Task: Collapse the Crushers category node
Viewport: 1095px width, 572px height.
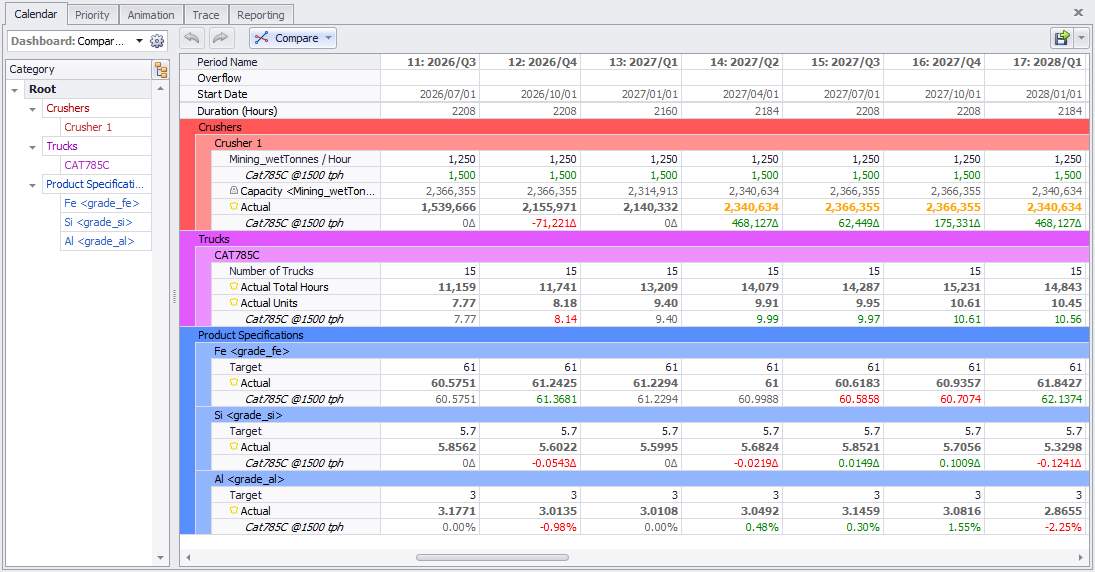Action: [x=33, y=109]
